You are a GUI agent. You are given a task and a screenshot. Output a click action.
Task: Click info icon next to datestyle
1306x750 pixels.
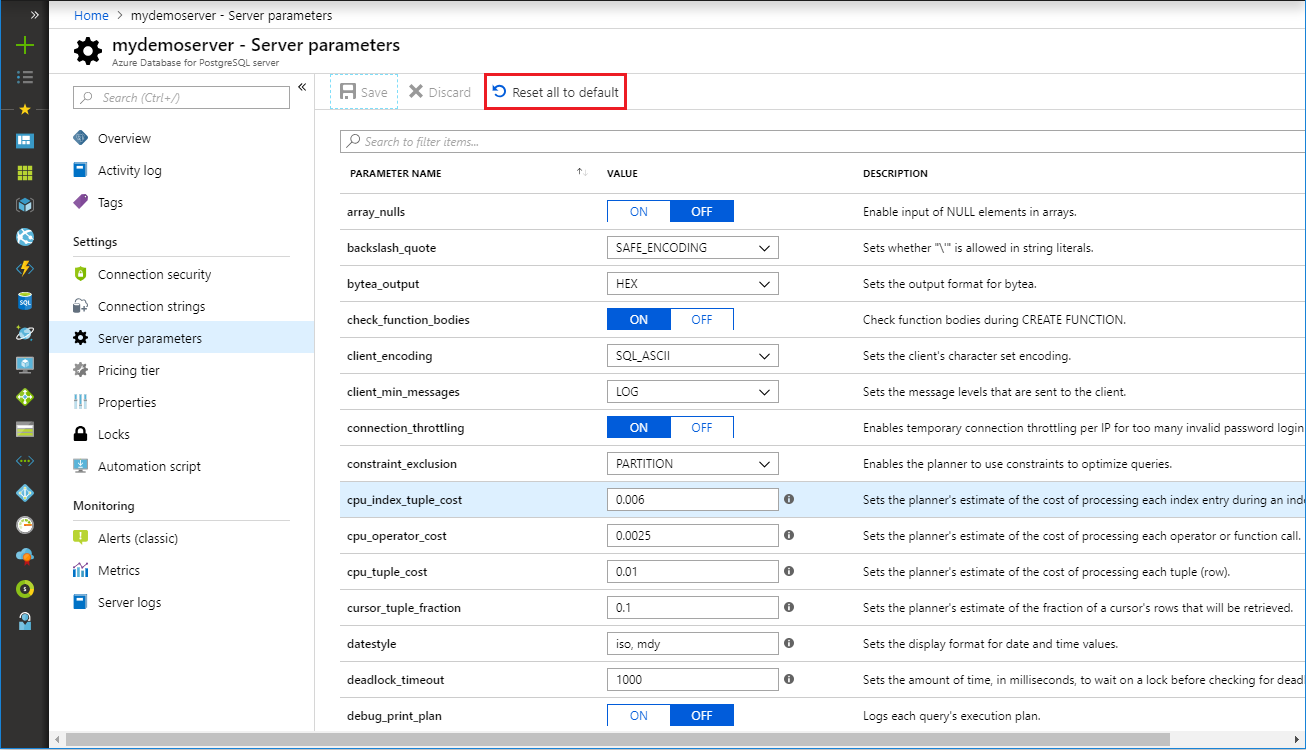[x=789, y=643]
